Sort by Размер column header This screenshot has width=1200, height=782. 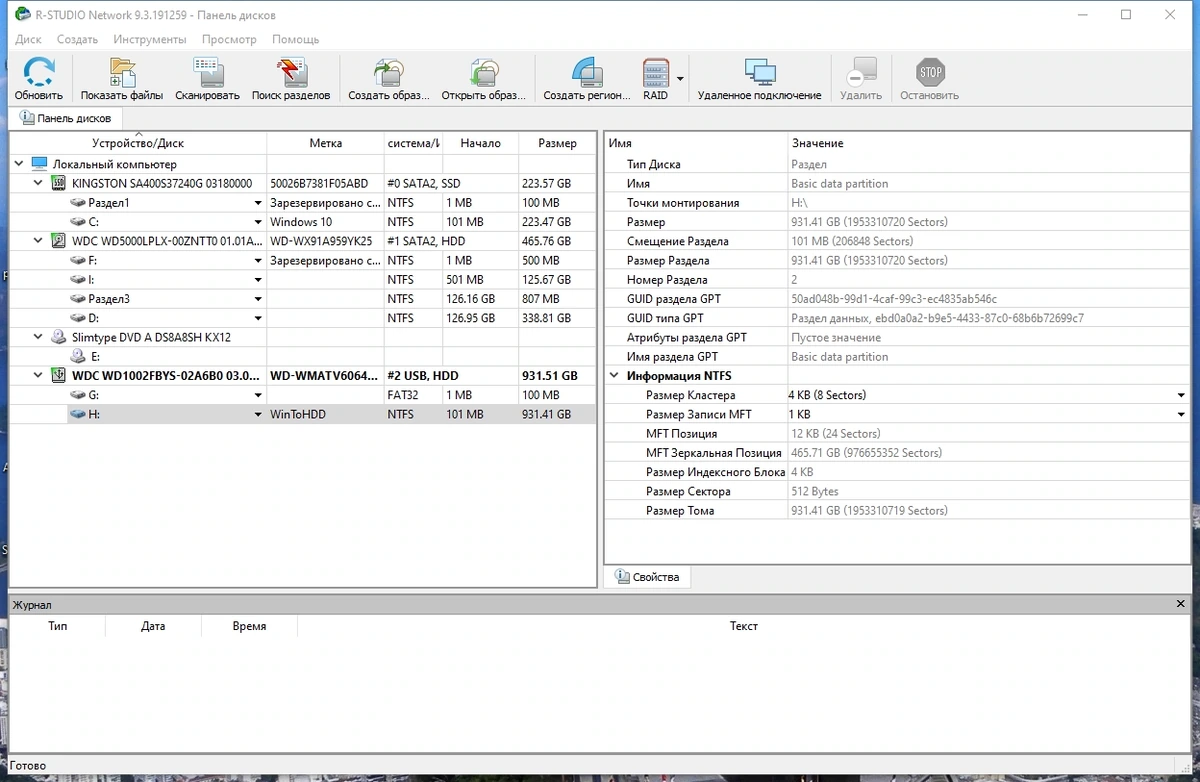(x=557, y=143)
